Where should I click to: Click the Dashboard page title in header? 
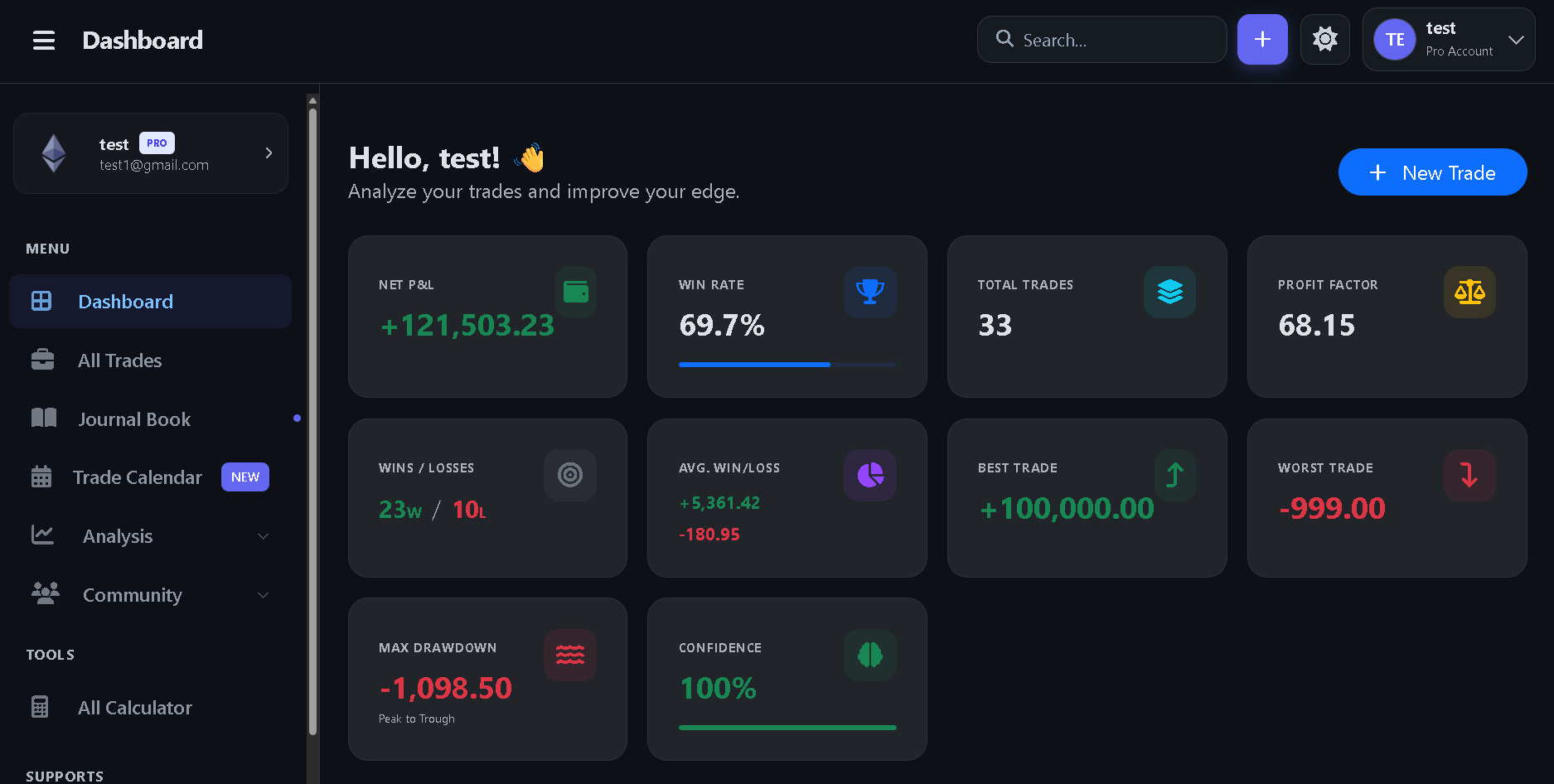pyautogui.click(x=143, y=40)
